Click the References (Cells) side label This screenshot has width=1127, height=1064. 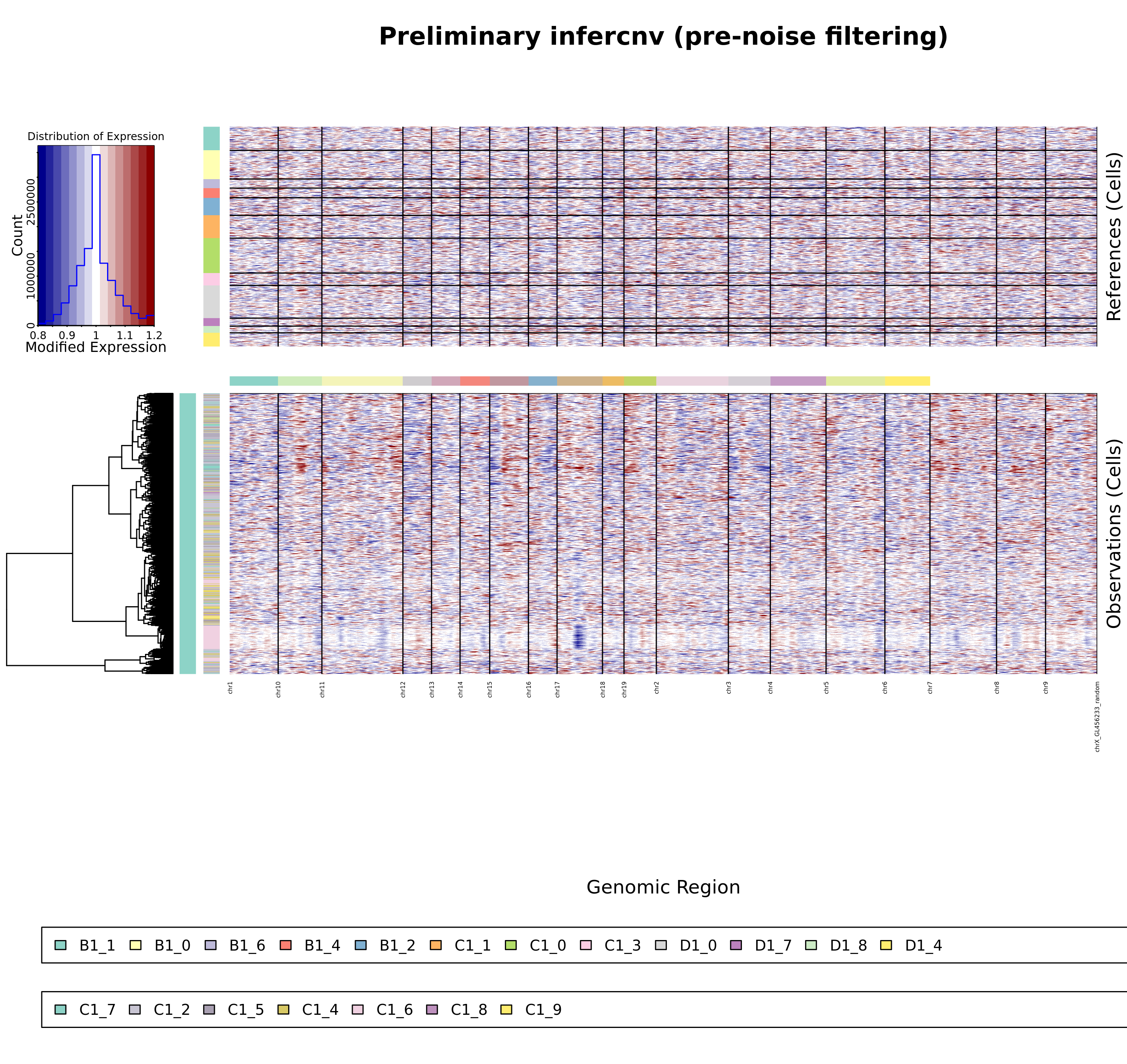pos(1114,236)
